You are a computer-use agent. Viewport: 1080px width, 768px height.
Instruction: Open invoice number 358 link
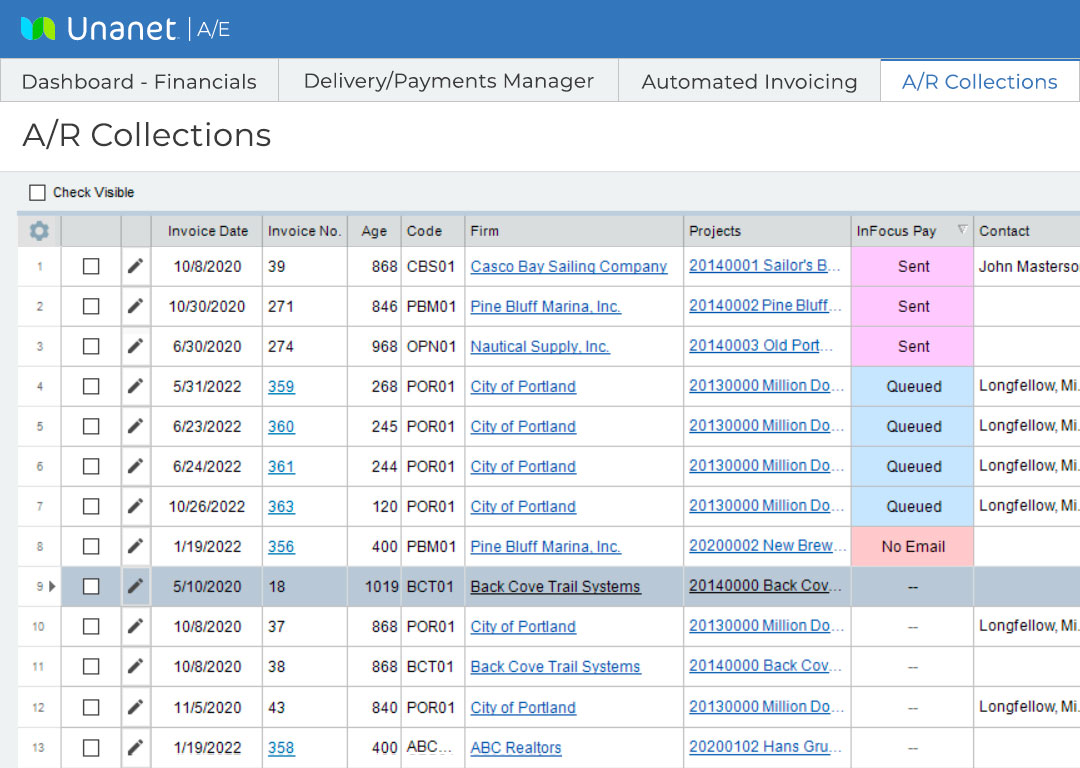coord(281,747)
